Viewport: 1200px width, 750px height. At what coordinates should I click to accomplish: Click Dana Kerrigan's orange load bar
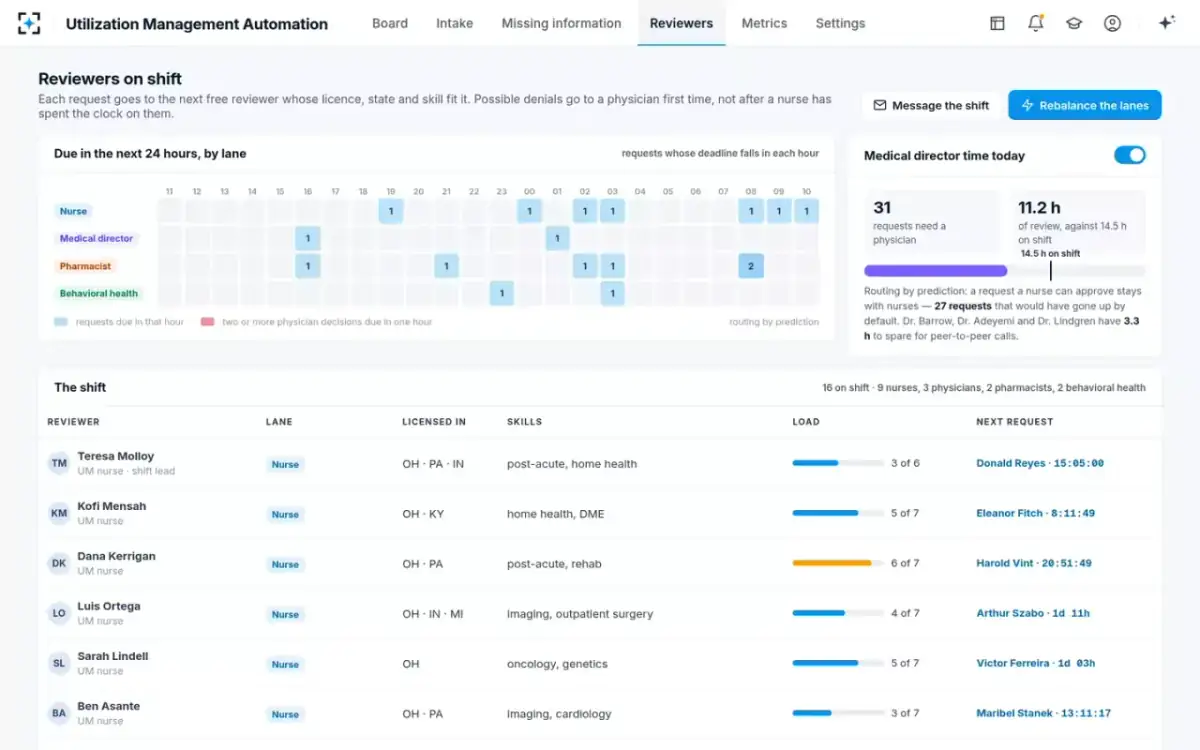click(837, 563)
